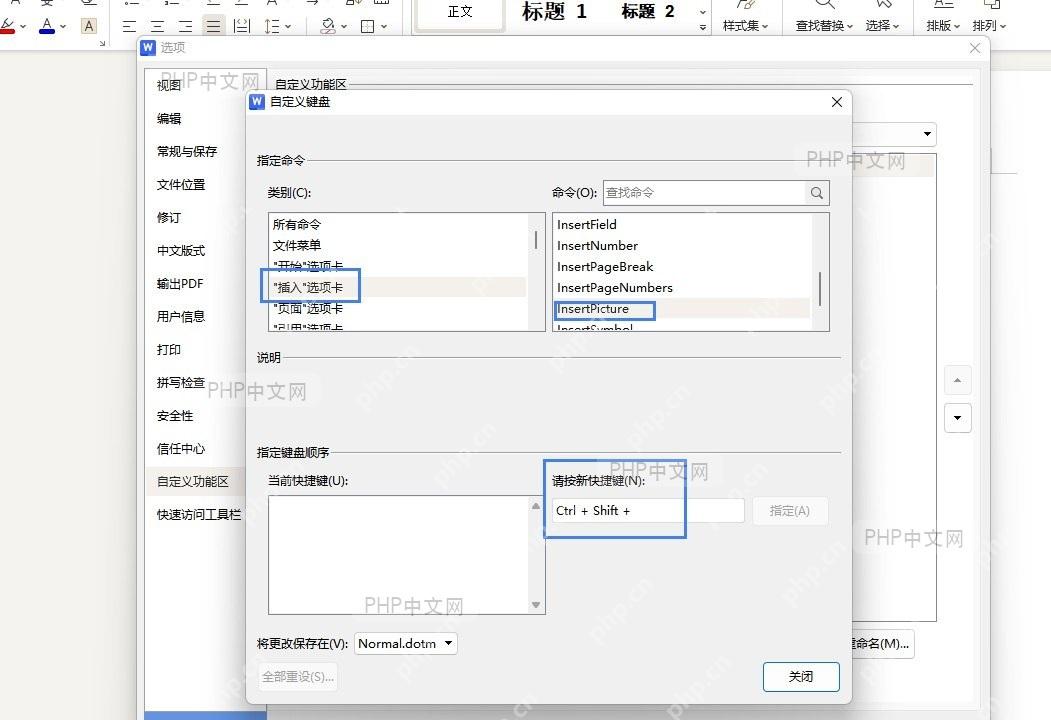Apply the 正文 style
The image size is (1051, 720).
pyautogui.click(x=460, y=13)
